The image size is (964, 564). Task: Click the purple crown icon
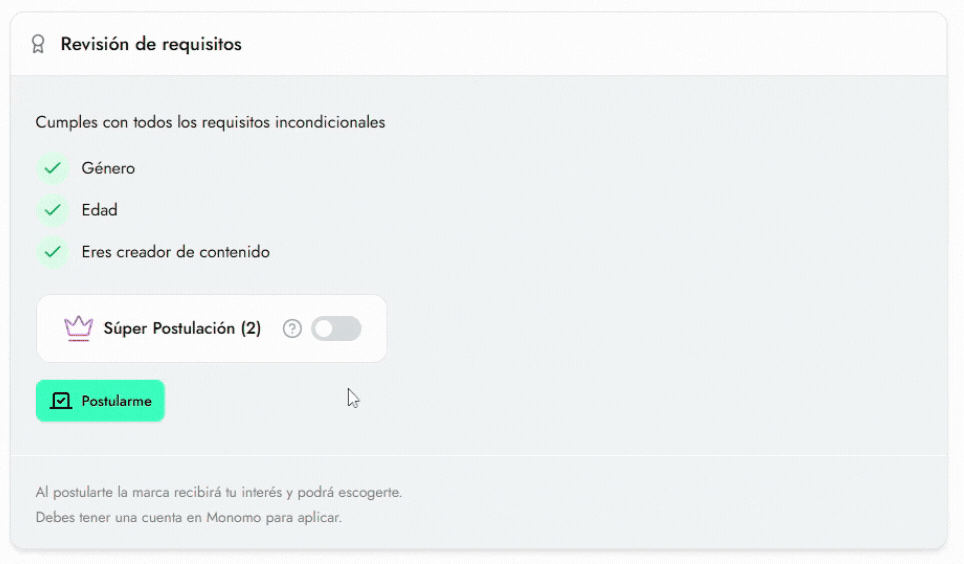[x=78, y=328]
